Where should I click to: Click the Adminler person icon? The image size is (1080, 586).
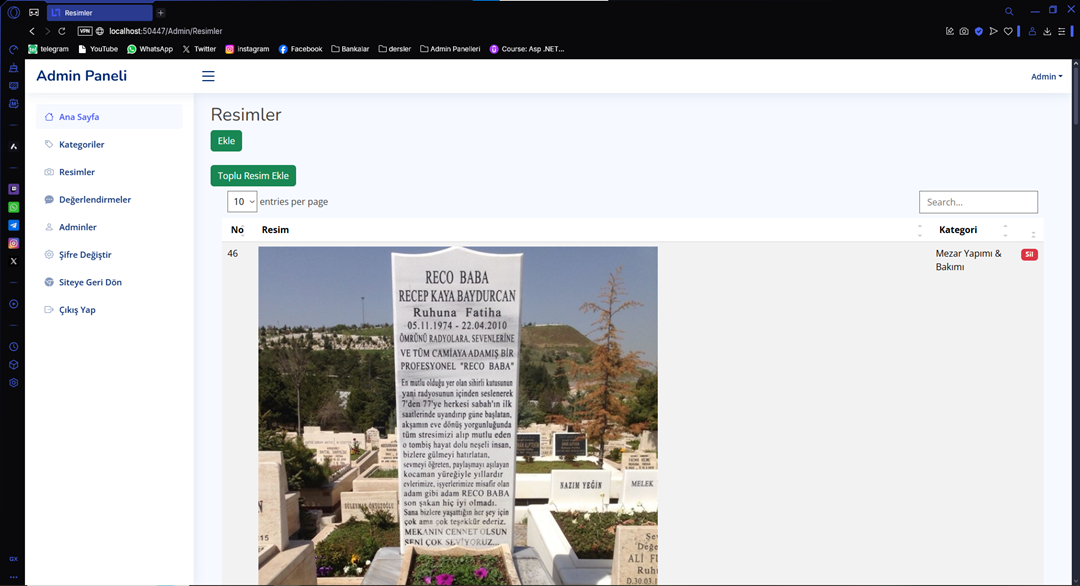click(x=49, y=227)
